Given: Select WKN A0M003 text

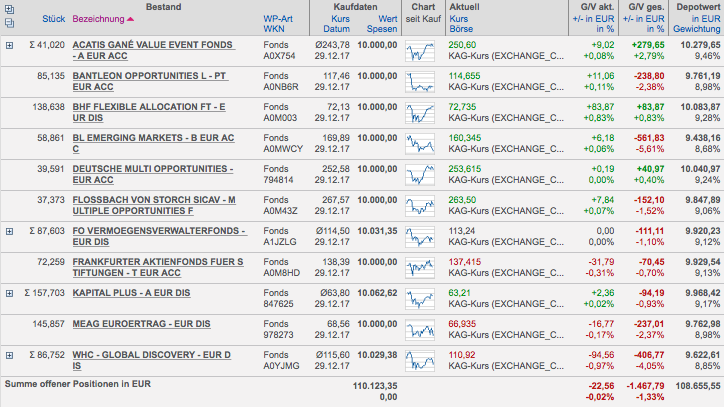Looking at the screenshot, I should coord(280,118).
